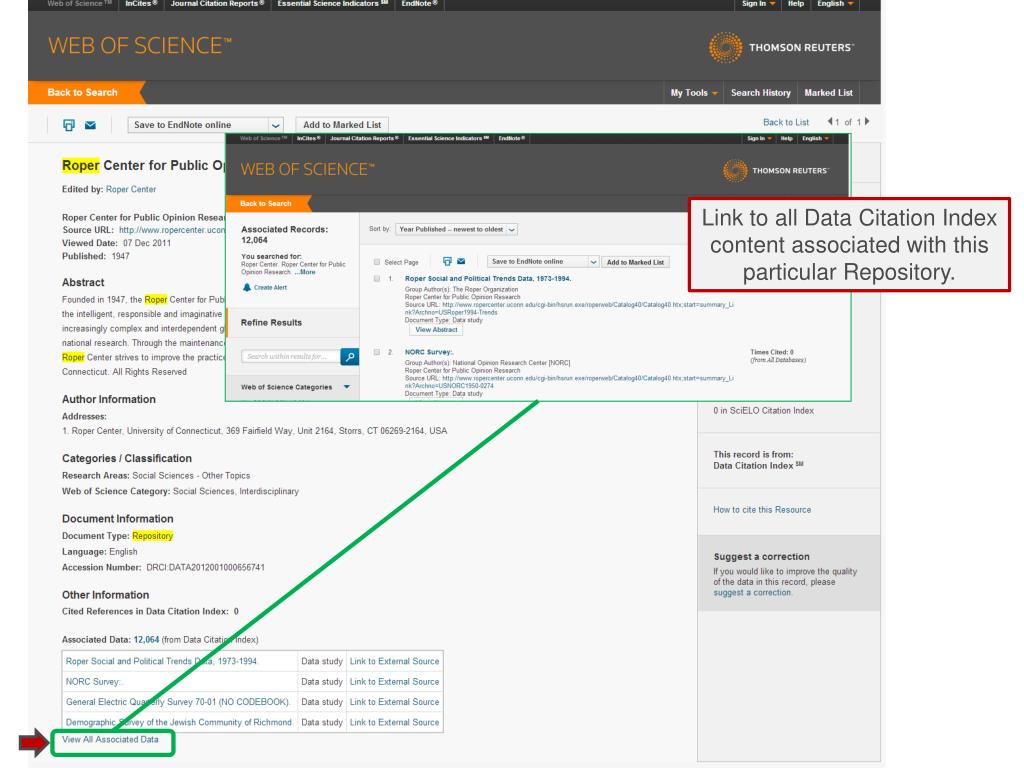
Task: Open the My Tools dropdown menu
Action: tap(694, 93)
